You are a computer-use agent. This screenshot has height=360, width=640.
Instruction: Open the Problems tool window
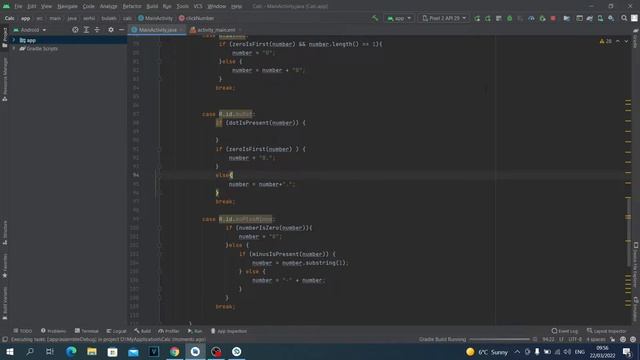coord(53,331)
